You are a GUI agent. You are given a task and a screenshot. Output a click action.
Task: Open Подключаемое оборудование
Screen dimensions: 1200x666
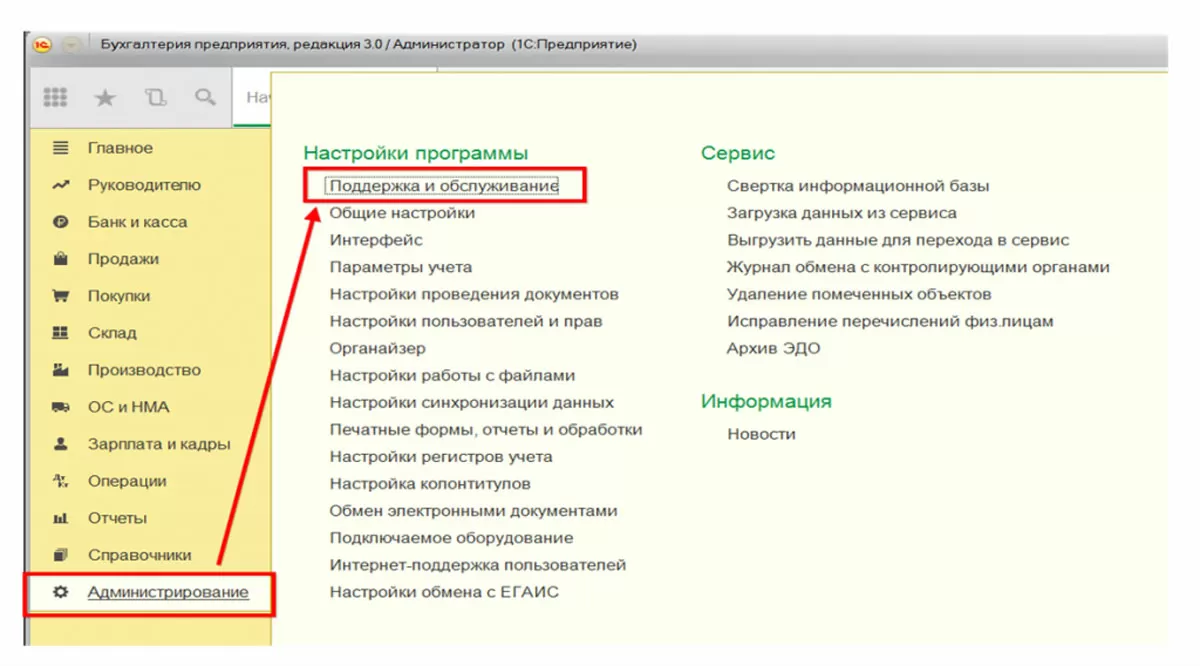452,537
